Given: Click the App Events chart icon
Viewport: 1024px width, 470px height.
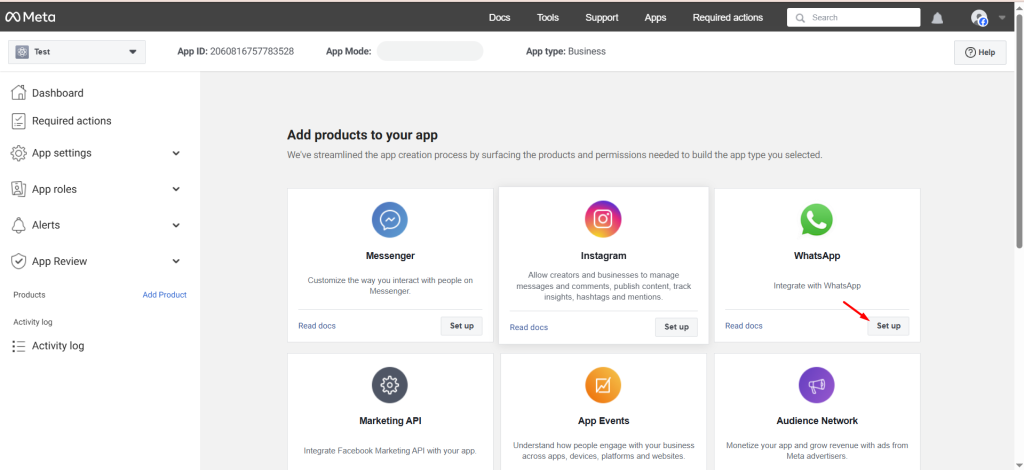Looking at the screenshot, I should (603, 385).
